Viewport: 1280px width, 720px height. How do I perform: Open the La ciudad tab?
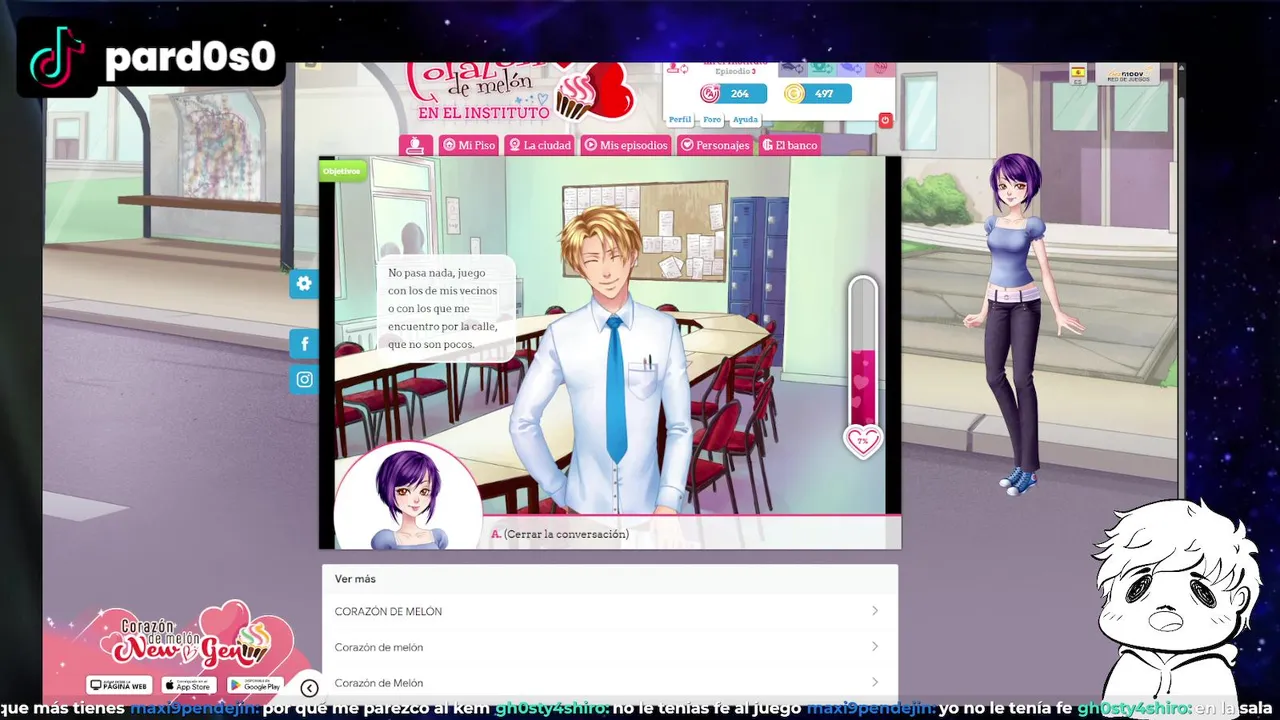pos(539,145)
